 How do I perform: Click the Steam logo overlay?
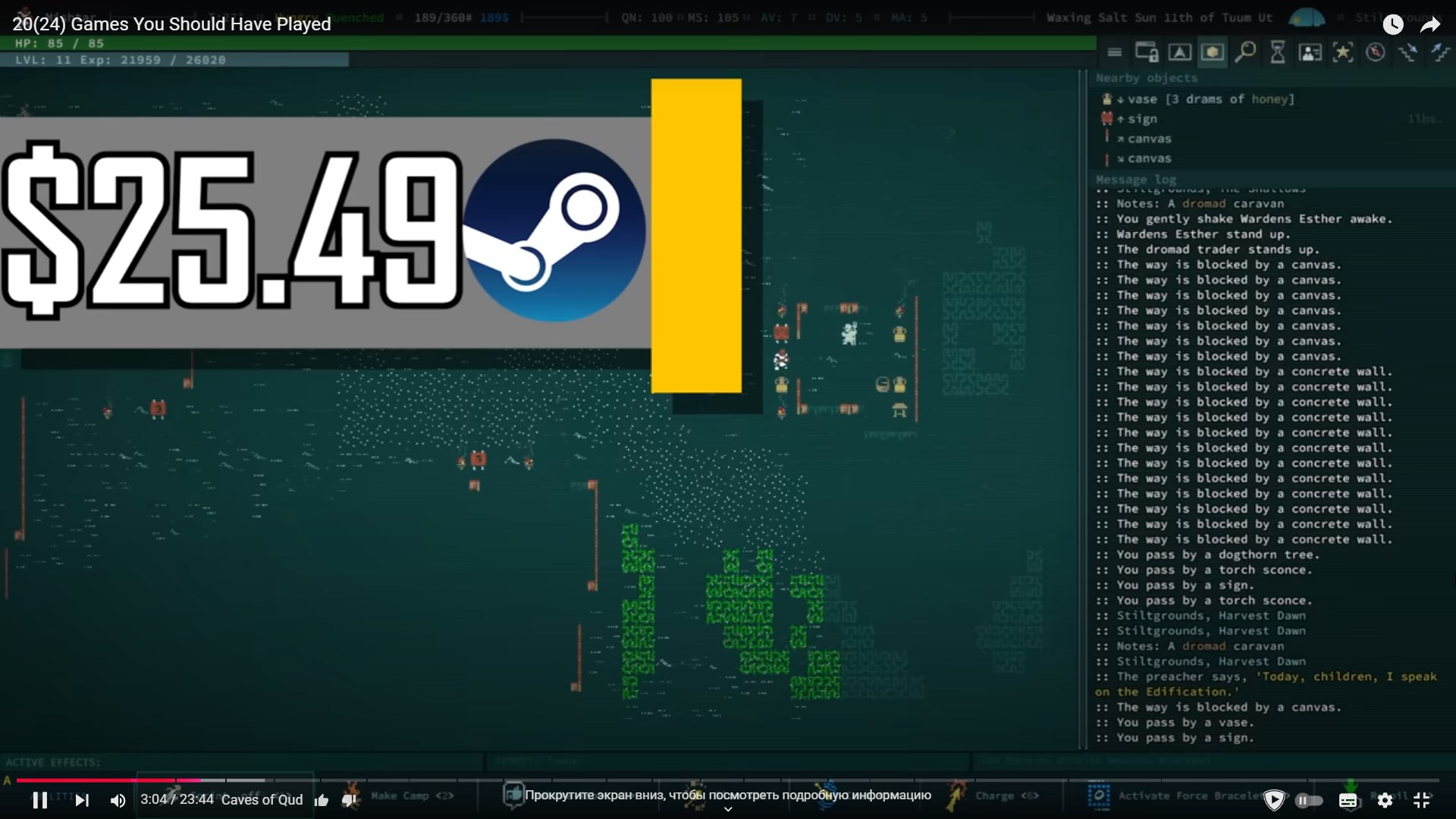pos(554,231)
